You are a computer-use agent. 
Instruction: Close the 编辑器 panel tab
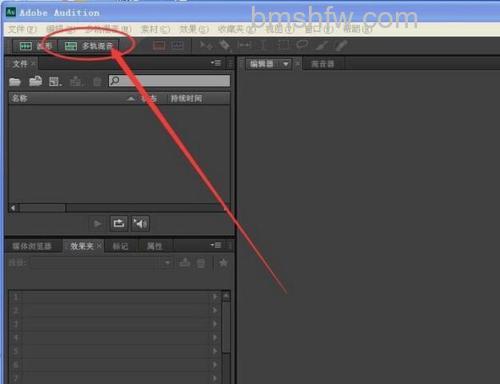[x=298, y=64]
